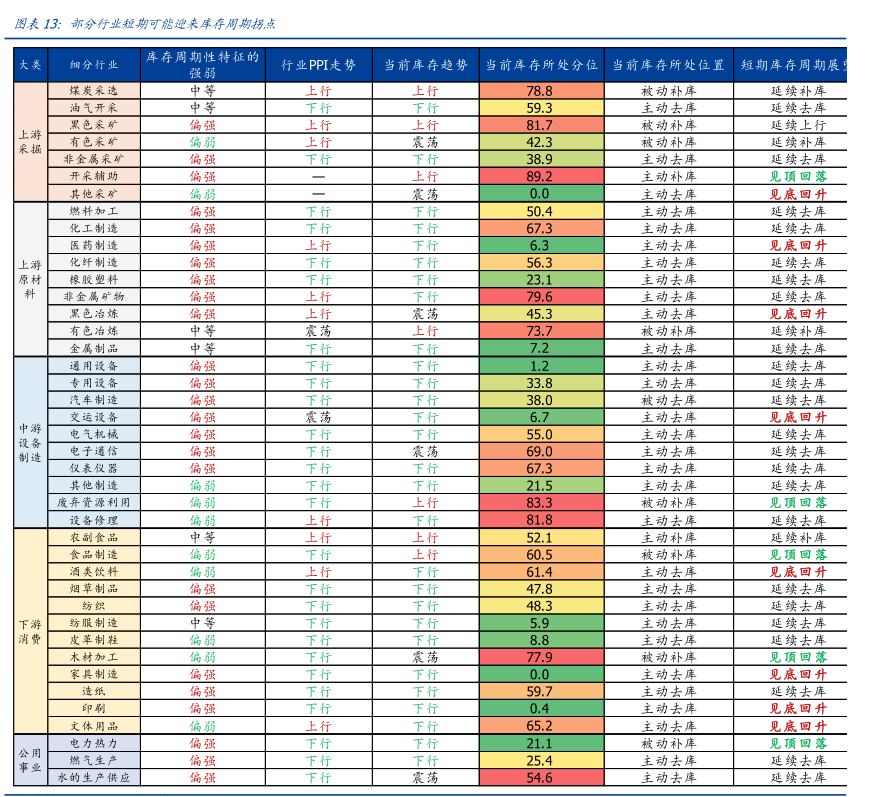885x797 pixels.
Task: Click the 大类 column header
Action: 30,65
